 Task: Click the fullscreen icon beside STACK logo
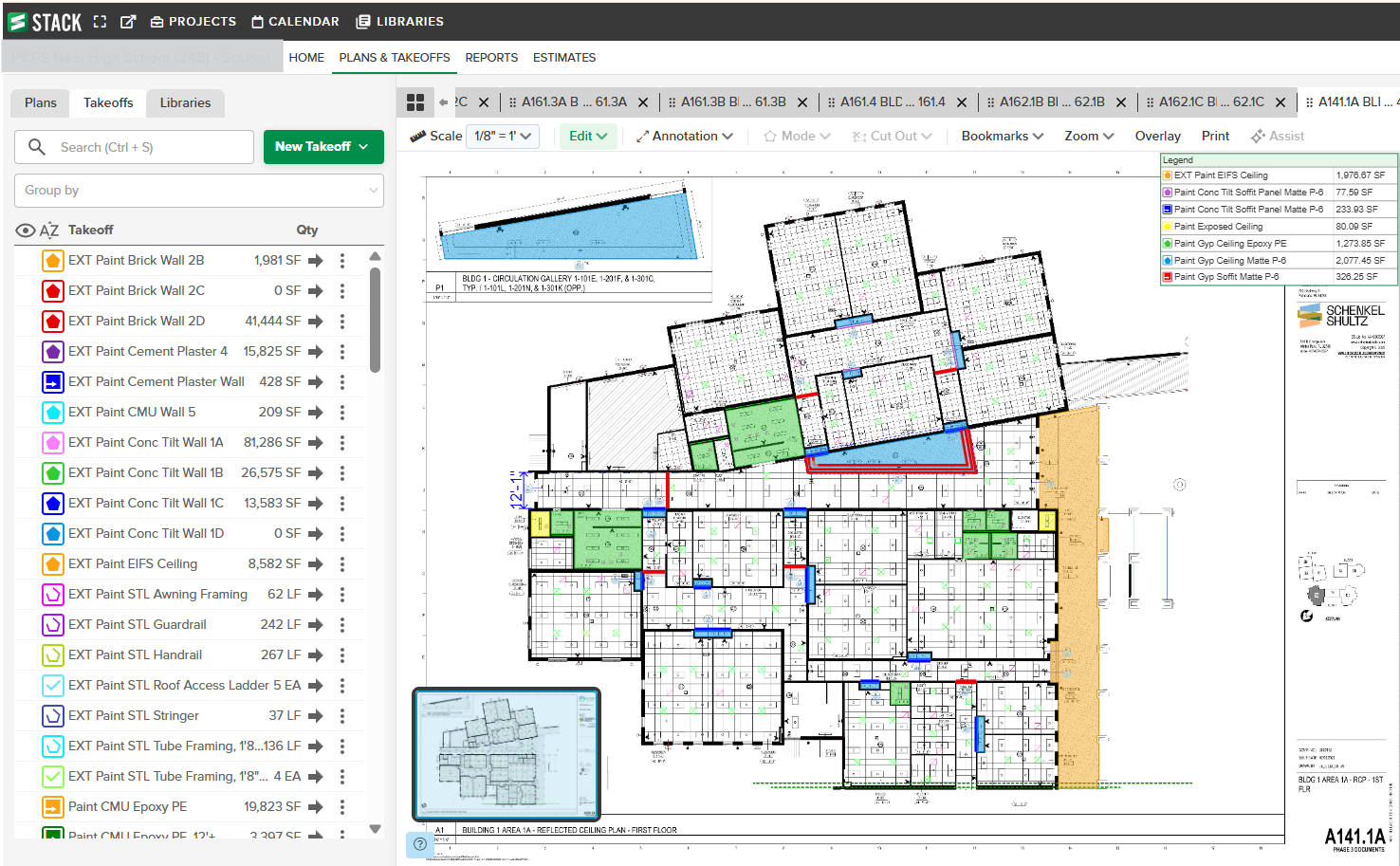point(100,22)
